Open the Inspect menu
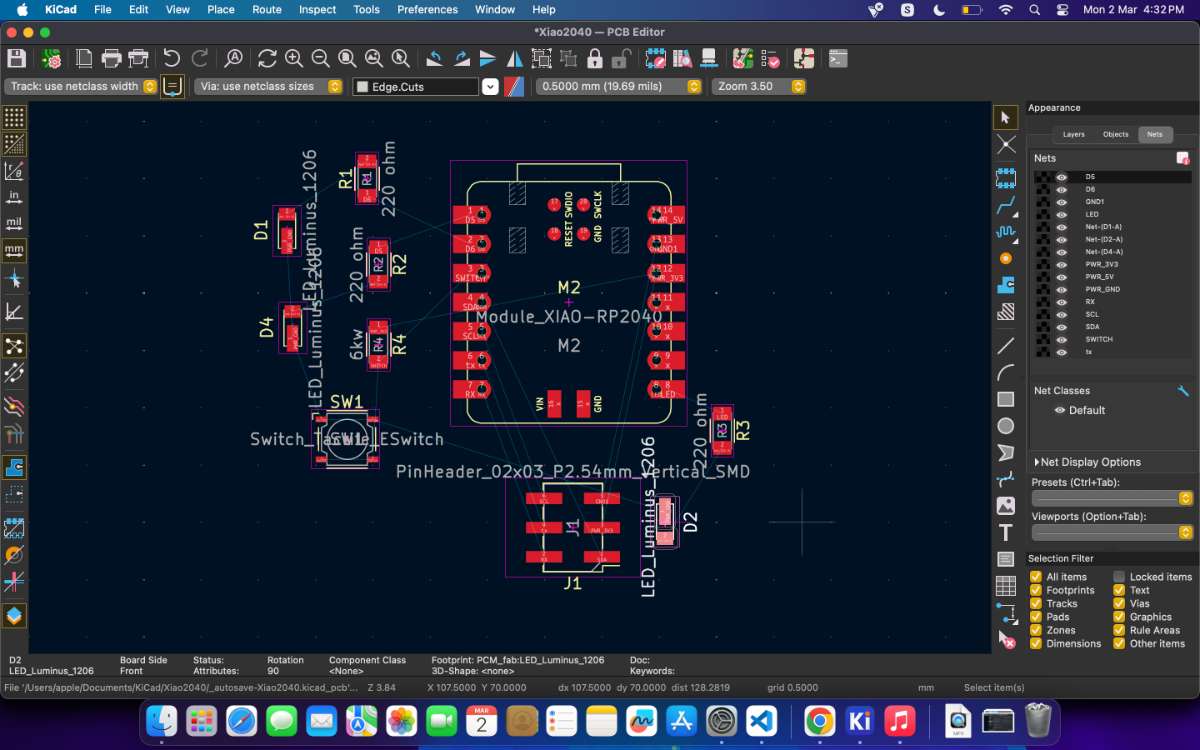The image size is (1200, 750). [x=318, y=9]
